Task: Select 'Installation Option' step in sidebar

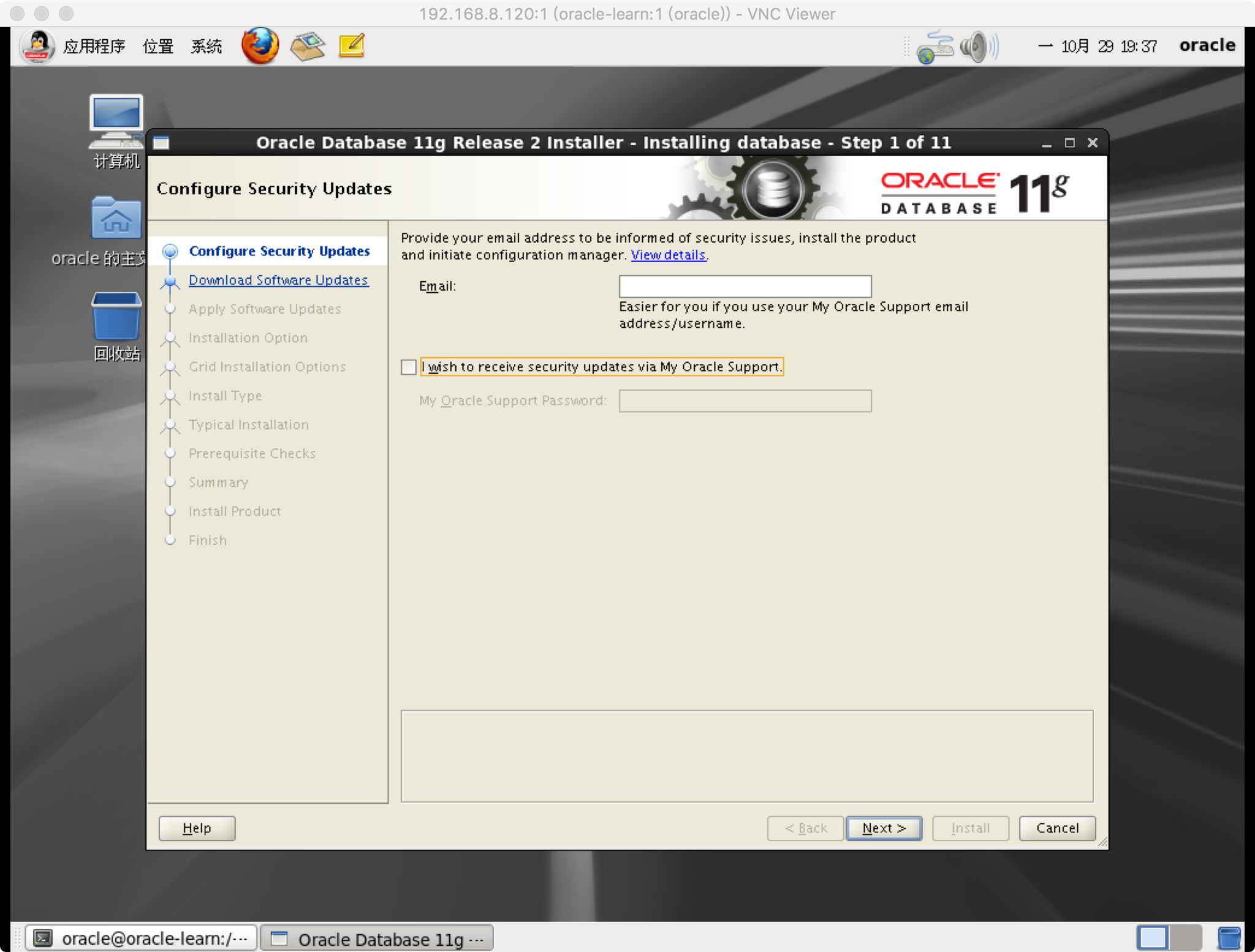Action: pos(247,337)
